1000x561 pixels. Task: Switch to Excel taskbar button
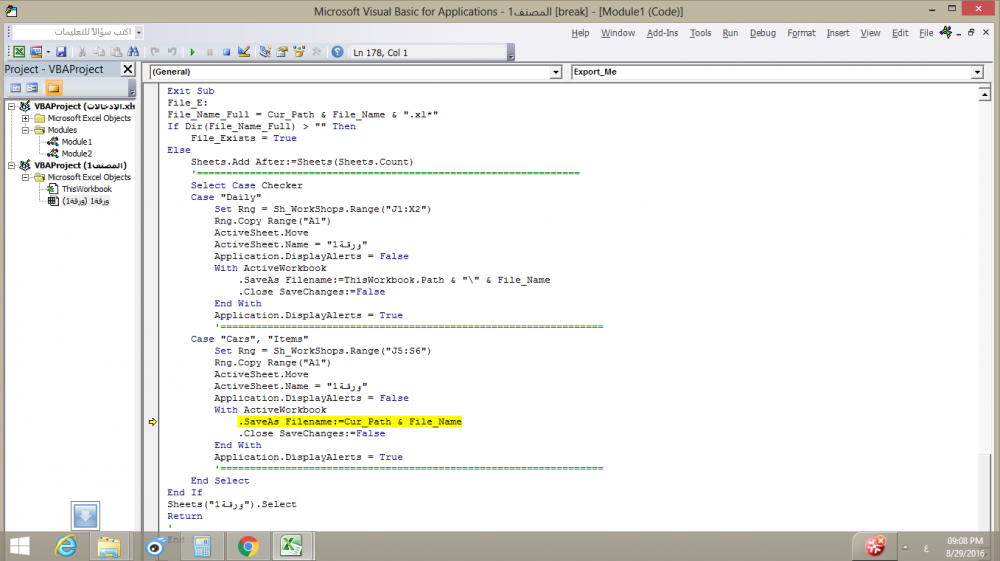coord(291,546)
